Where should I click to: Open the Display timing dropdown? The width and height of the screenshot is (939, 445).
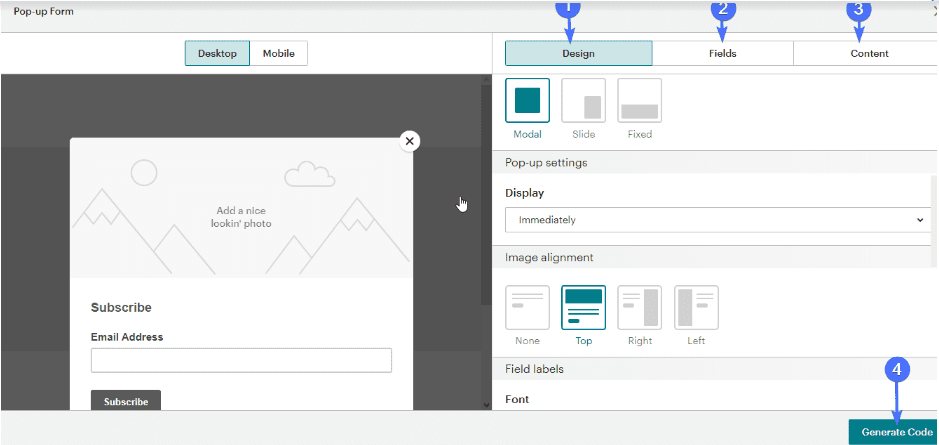718,220
